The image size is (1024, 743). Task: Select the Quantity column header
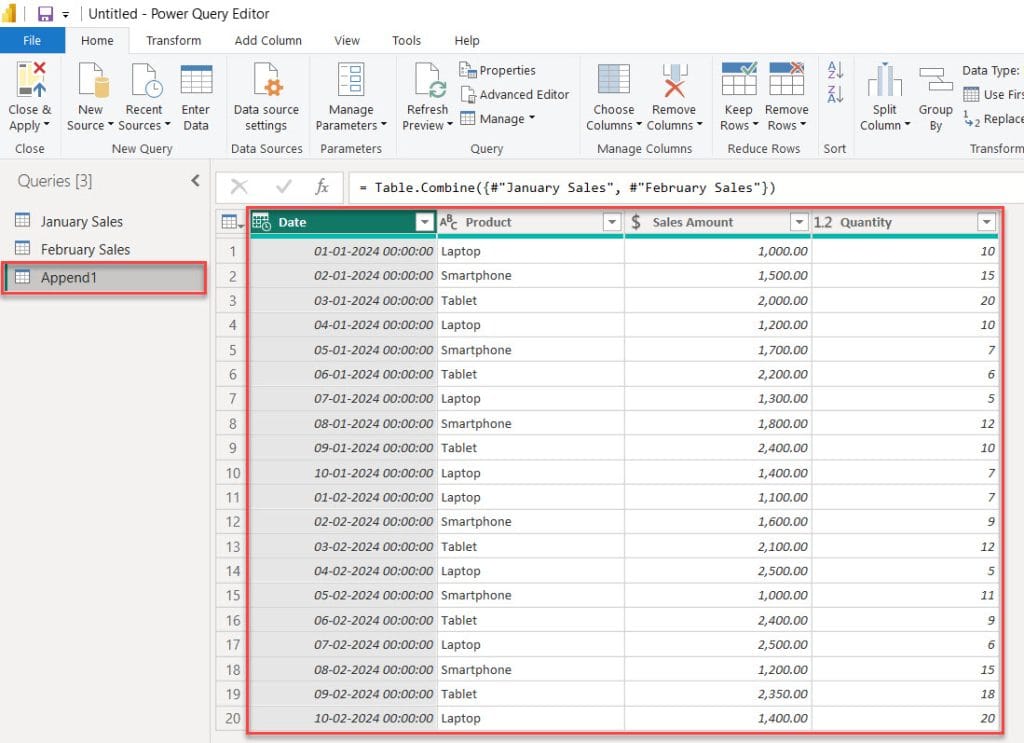coord(904,222)
